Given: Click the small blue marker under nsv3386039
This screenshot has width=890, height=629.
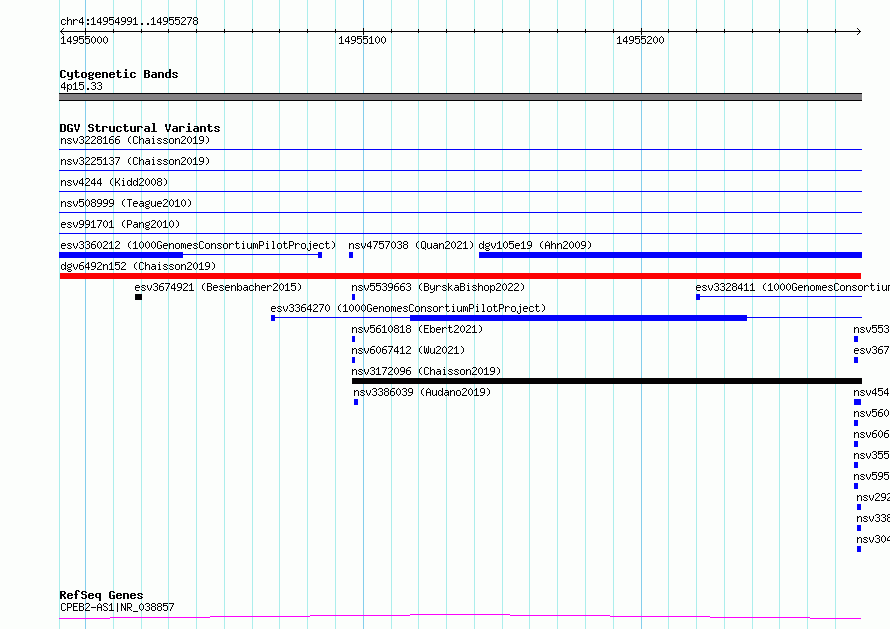Looking at the screenshot, I should pos(356,402).
